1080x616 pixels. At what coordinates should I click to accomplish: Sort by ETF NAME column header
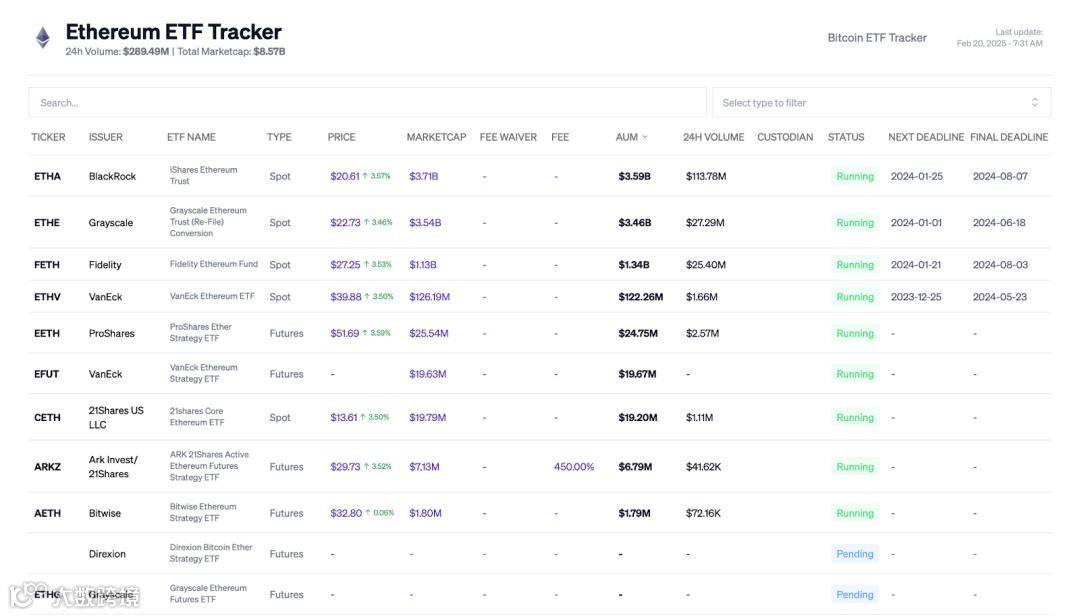[191, 137]
